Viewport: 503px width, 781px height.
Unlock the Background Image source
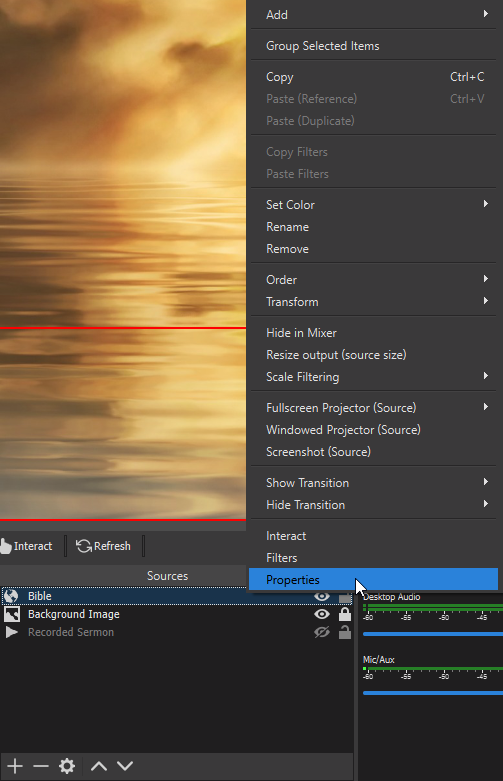(345, 614)
